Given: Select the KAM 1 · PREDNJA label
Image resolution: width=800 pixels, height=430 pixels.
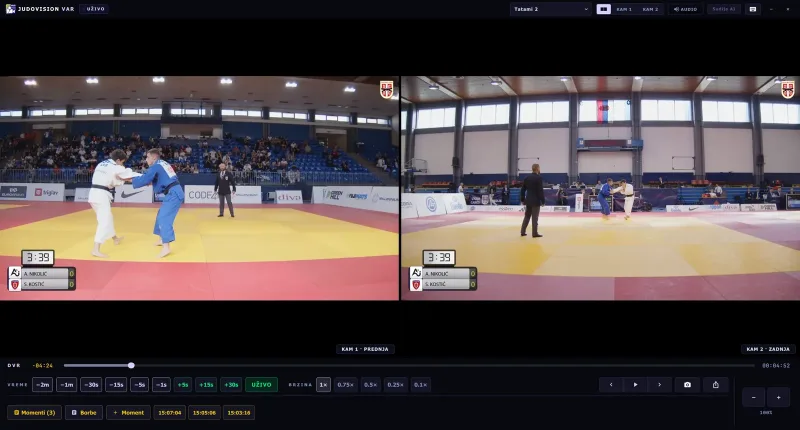Looking at the screenshot, I should 365,349.
